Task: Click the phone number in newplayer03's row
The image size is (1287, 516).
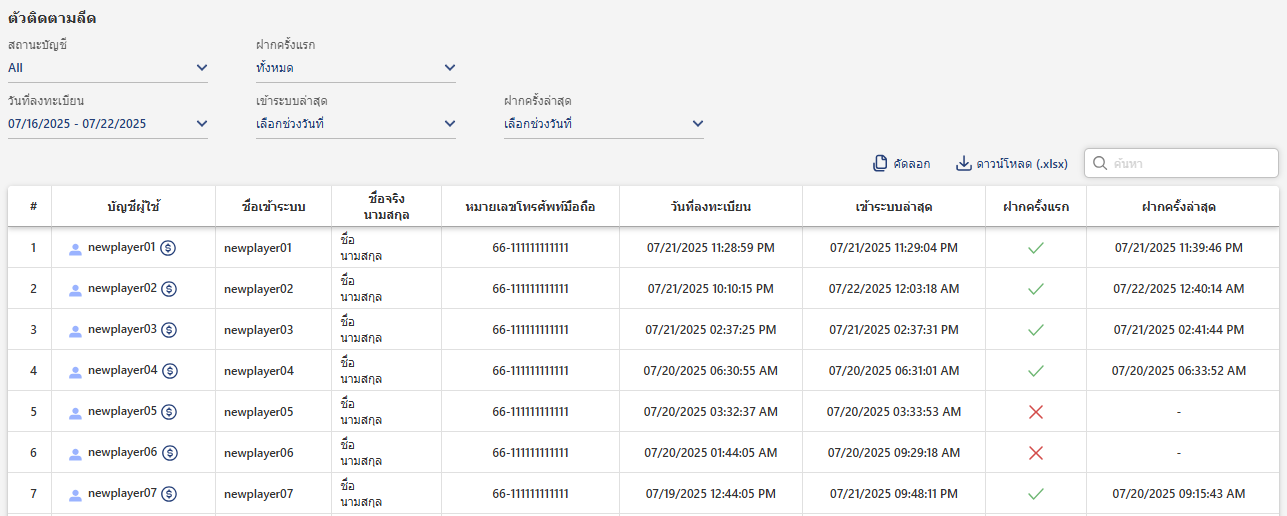Action: tap(531, 330)
